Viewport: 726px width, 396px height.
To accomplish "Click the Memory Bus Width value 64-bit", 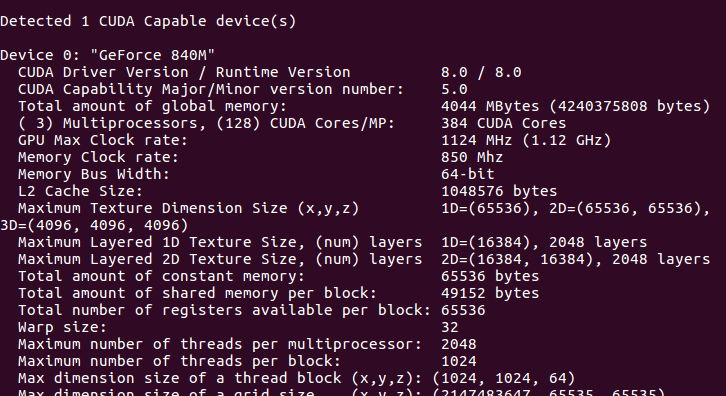I will tap(468, 174).
